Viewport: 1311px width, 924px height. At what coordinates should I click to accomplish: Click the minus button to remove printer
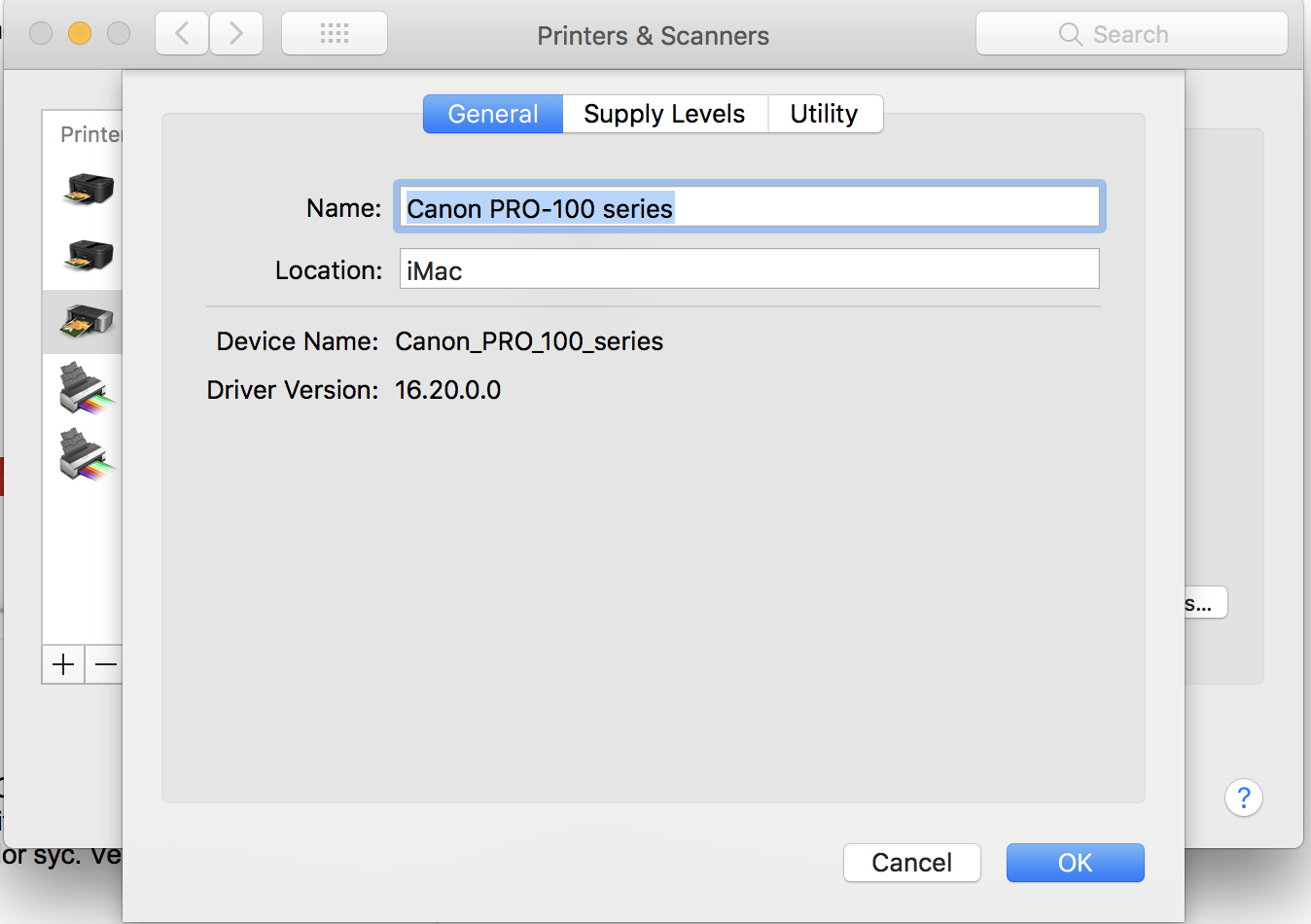tap(105, 664)
